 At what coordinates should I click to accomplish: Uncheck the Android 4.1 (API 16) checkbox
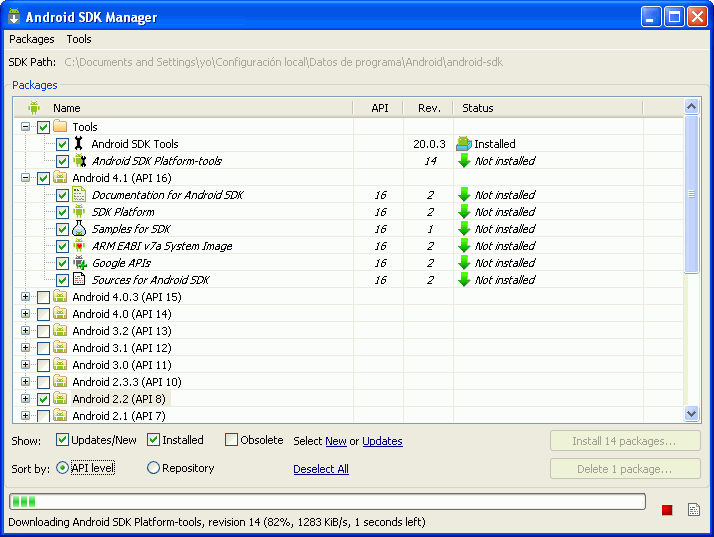(x=43, y=179)
